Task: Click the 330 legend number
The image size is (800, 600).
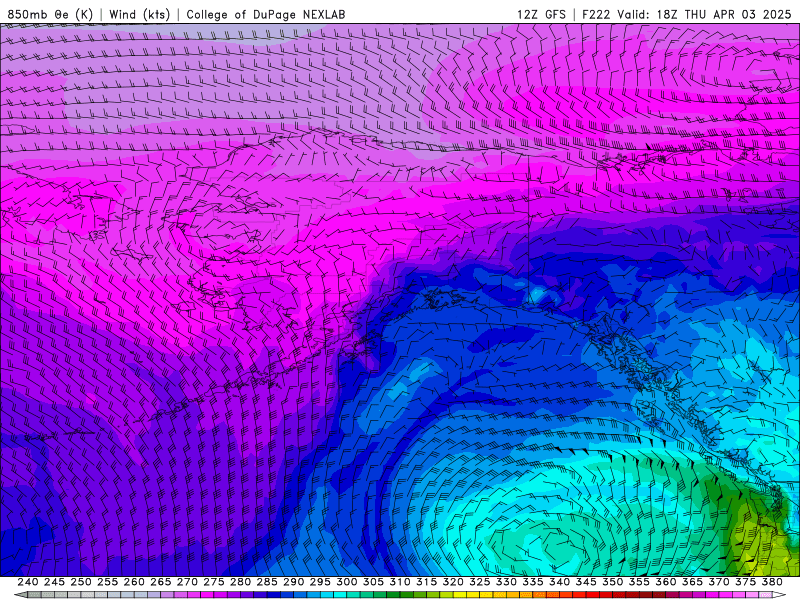Action: pyautogui.click(x=506, y=582)
